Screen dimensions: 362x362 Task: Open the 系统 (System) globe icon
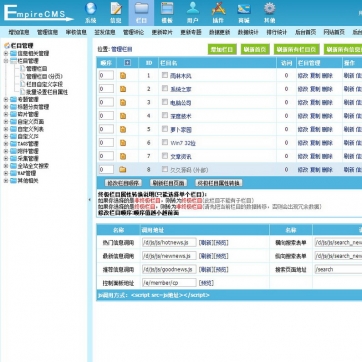pos(90,9)
